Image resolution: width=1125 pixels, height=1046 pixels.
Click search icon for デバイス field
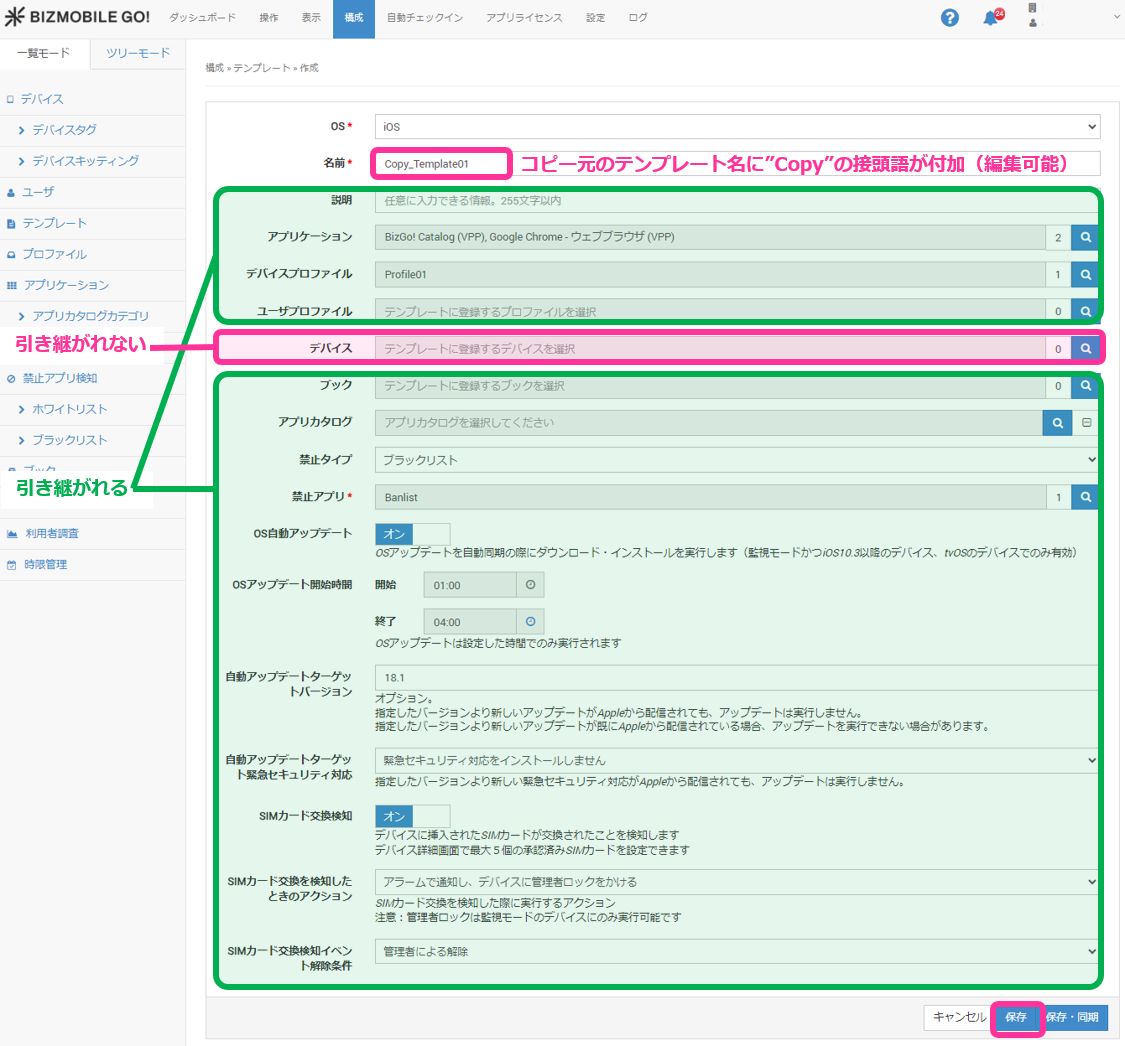pyautogui.click(x=1085, y=348)
